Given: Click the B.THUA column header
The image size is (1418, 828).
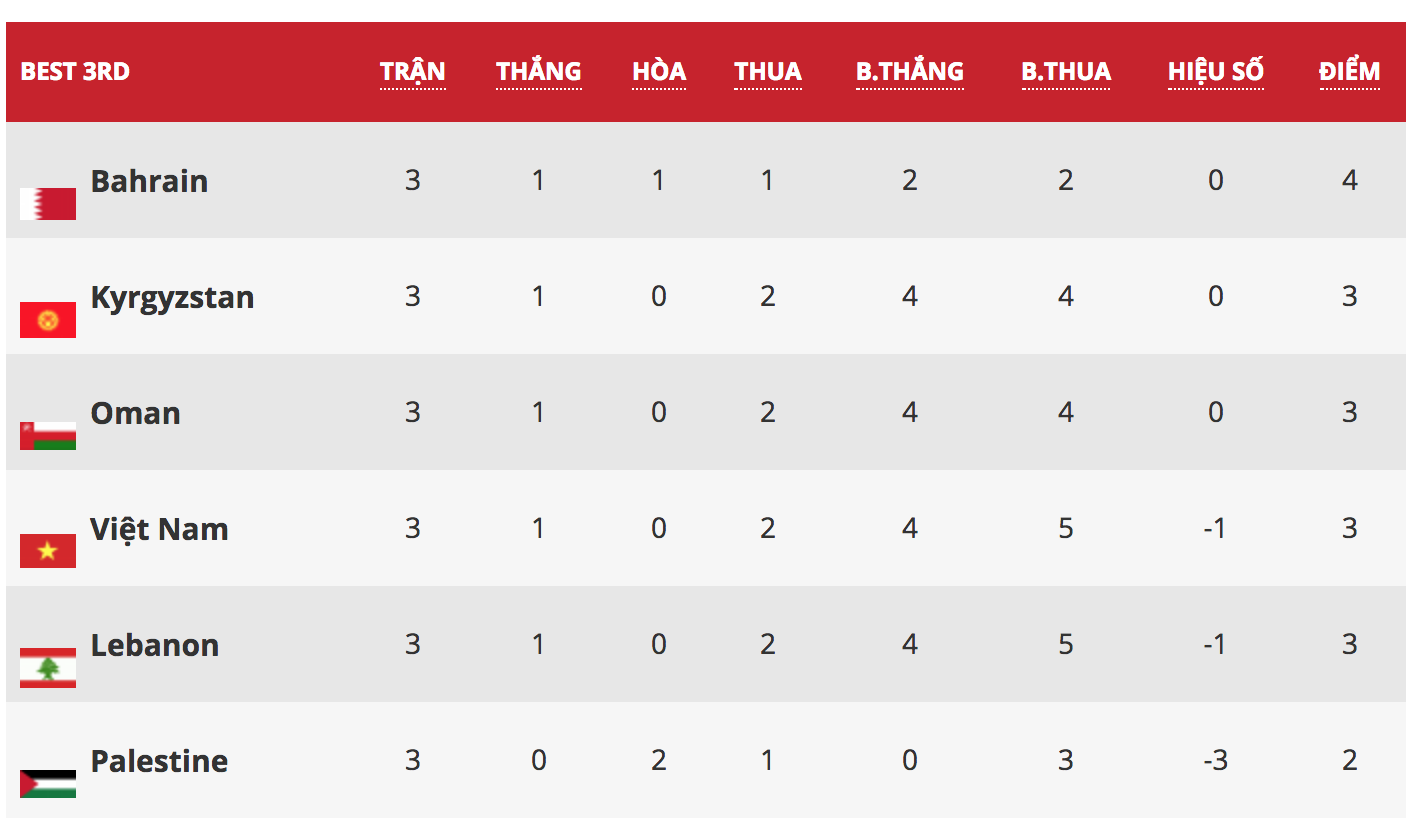Looking at the screenshot, I should point(1066,72).
